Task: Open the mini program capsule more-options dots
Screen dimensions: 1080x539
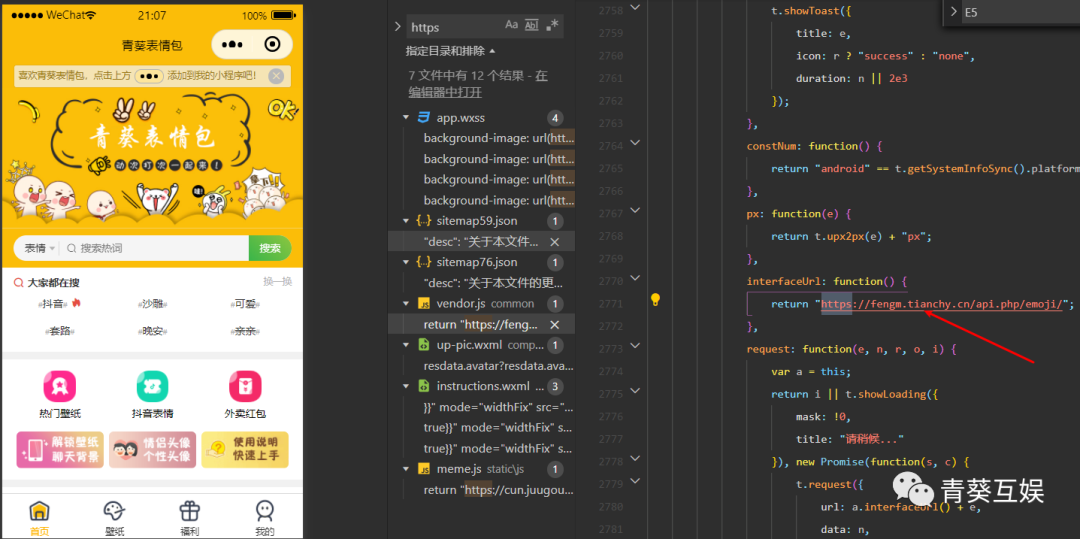Action: [232, 45]
